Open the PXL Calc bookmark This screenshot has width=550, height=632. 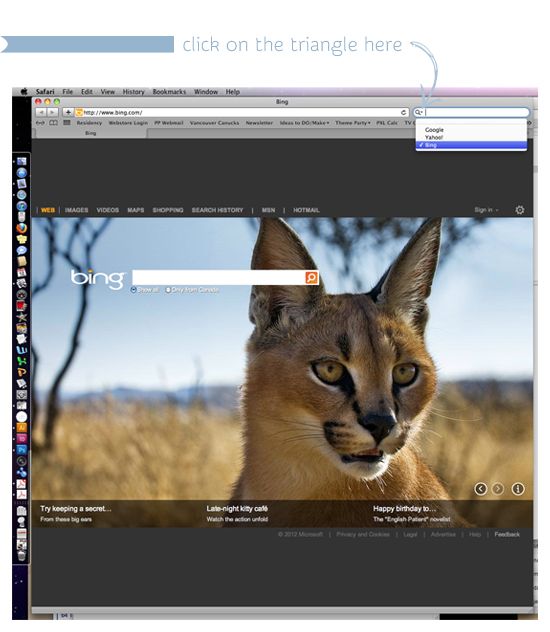(387, 123)
